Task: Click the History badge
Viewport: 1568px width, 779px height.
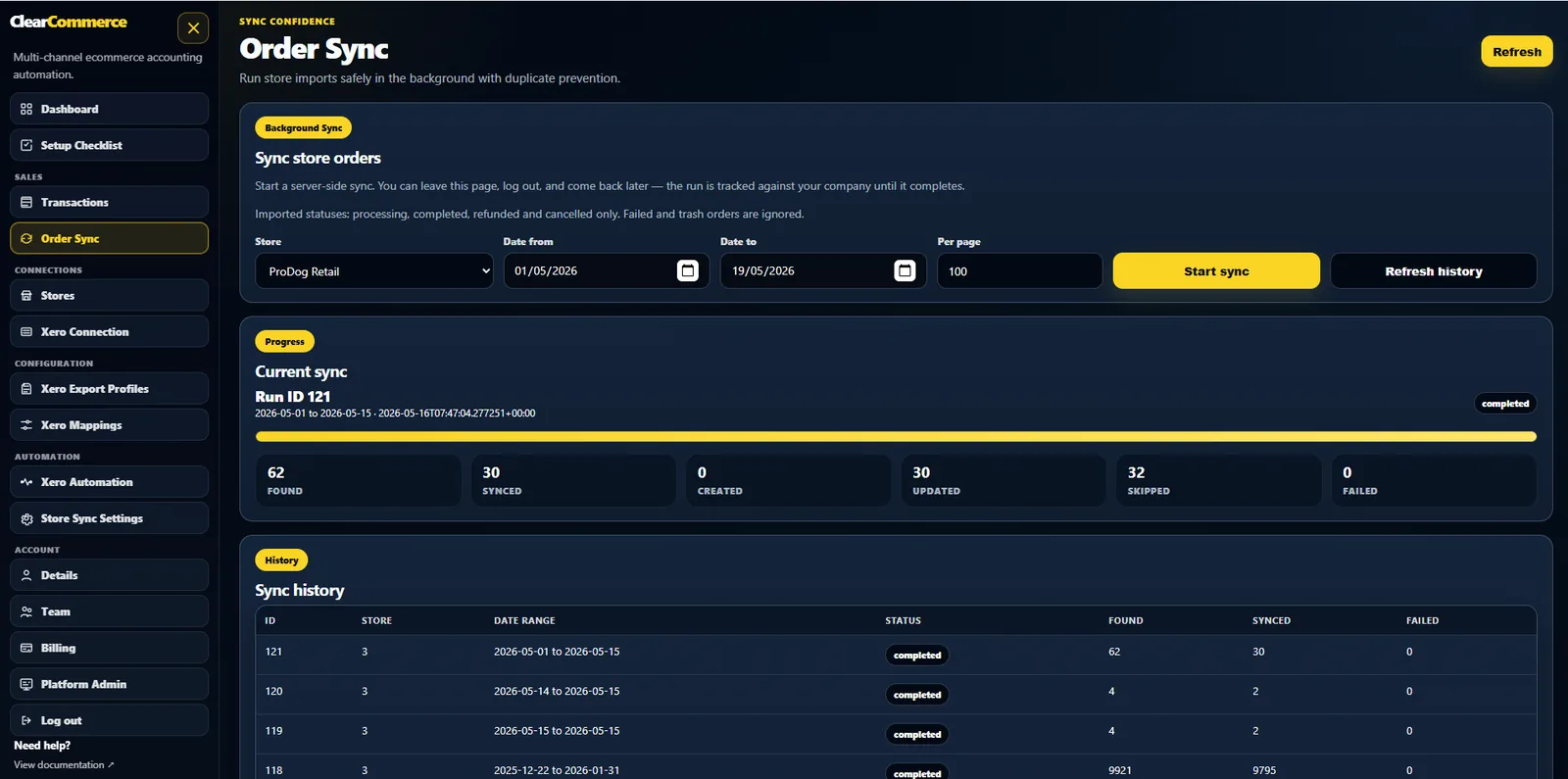Action: (281, 560)
